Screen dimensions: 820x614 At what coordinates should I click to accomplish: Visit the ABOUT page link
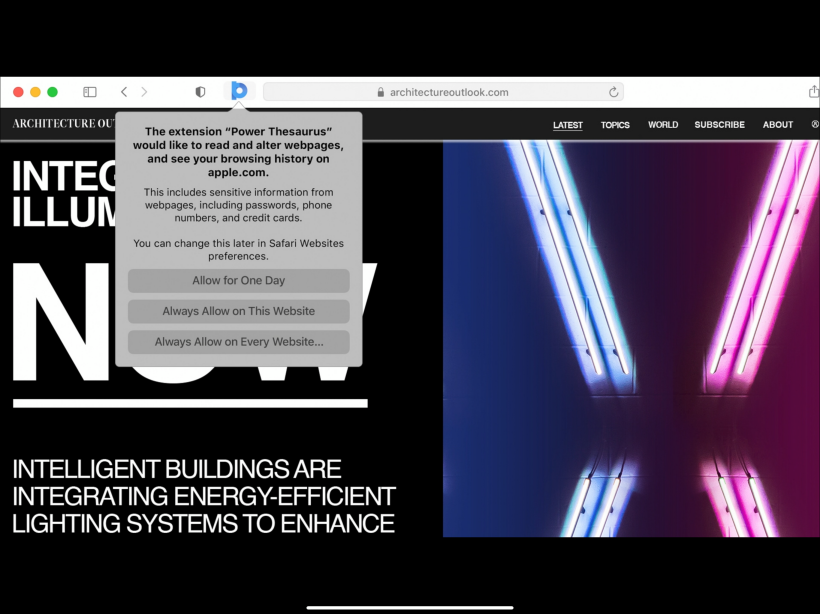(x=778, y=125)
